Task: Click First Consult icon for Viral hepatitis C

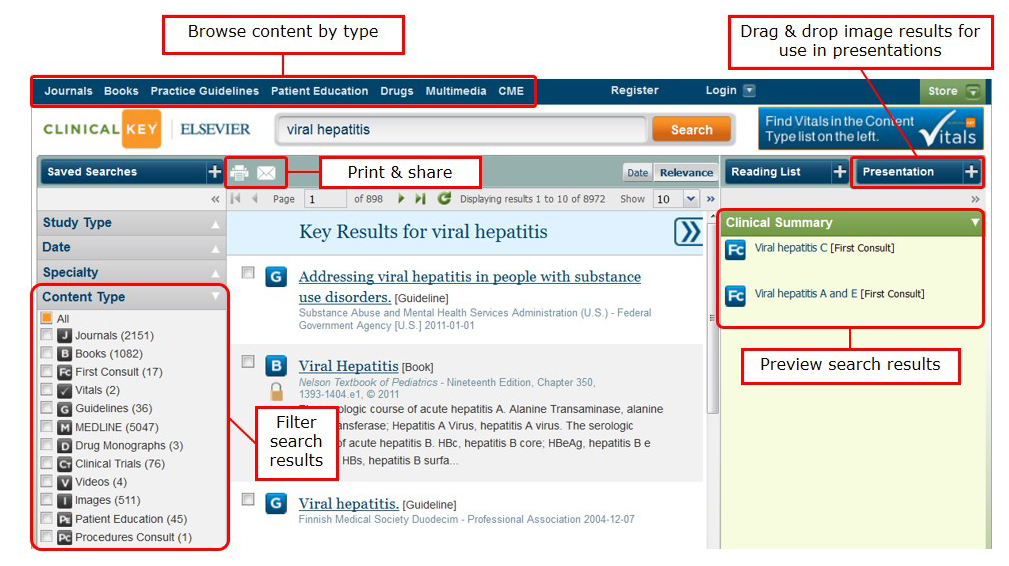Action: coord(735,250)
